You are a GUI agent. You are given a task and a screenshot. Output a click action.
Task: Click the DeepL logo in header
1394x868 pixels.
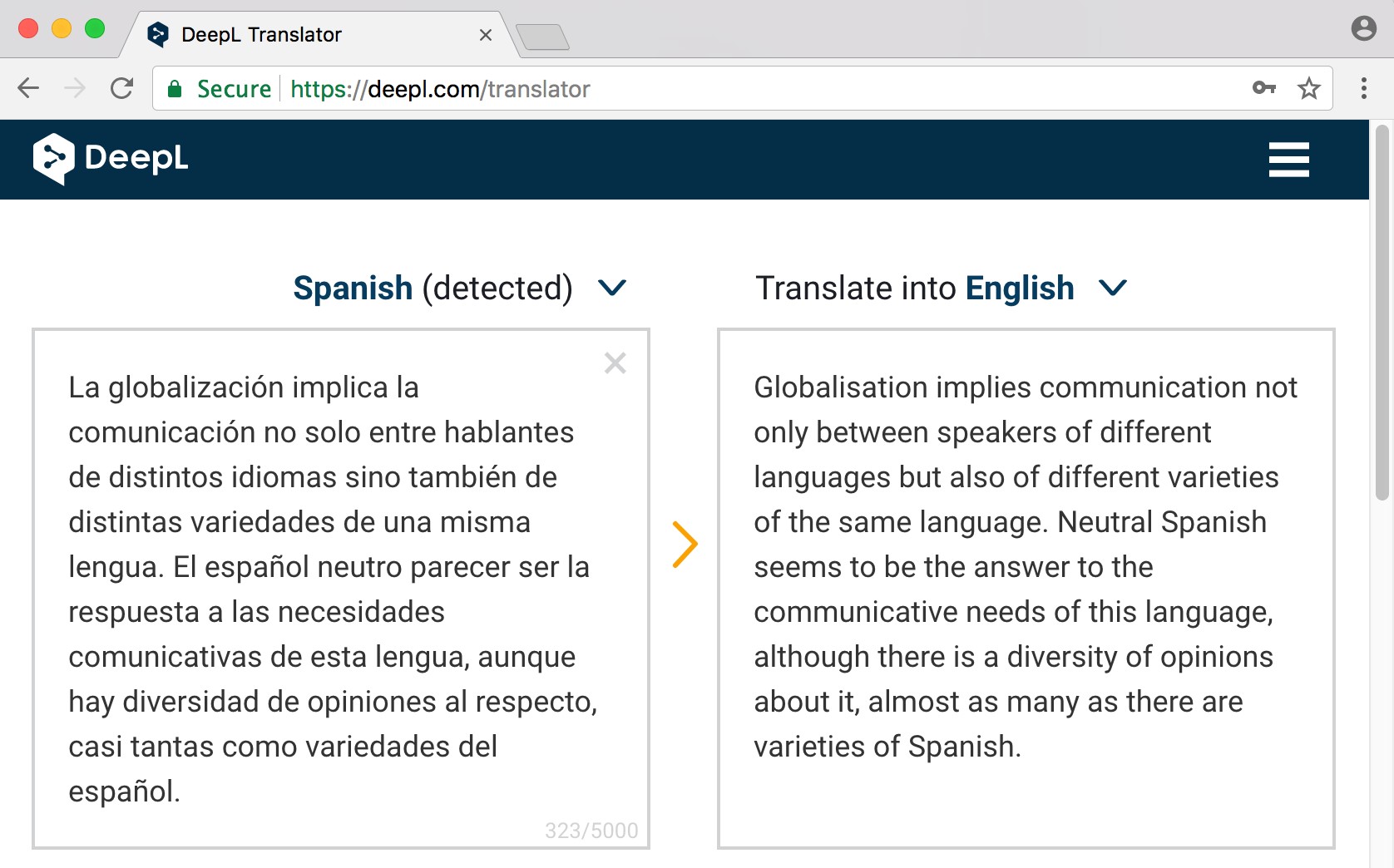pos(111,158)
